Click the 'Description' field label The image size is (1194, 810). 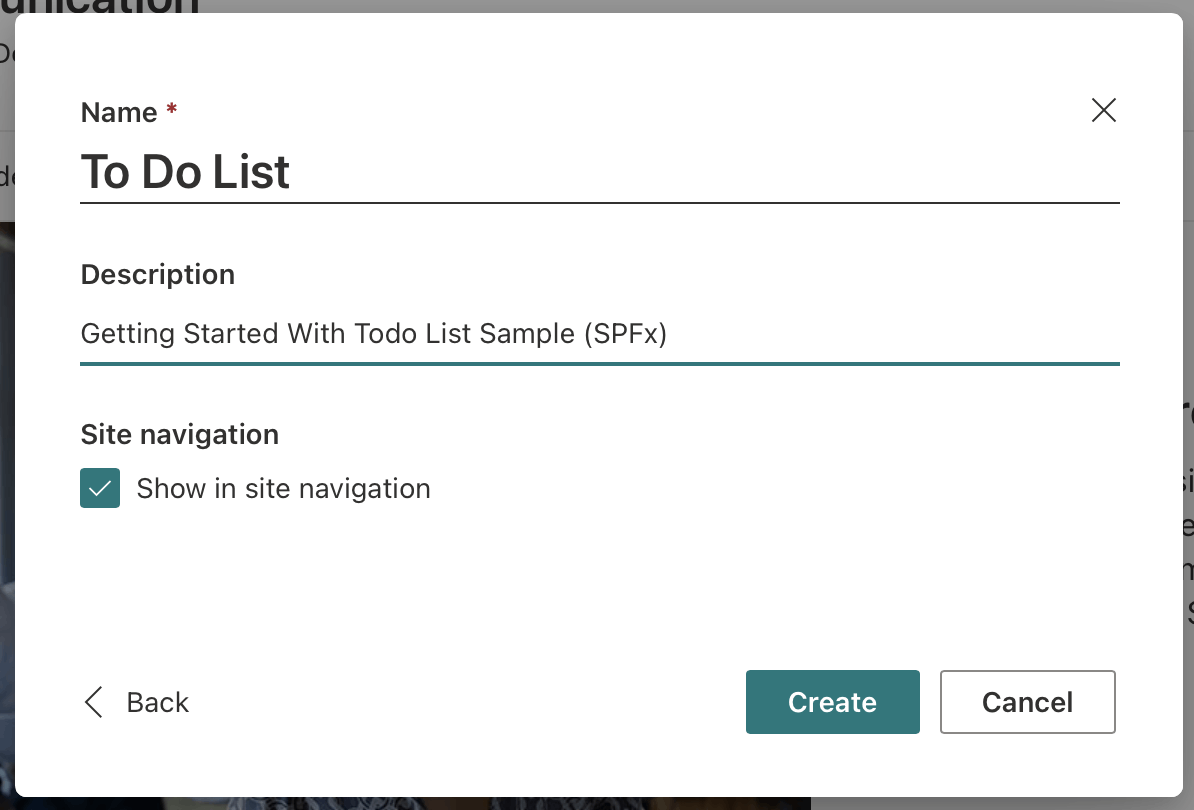click(x=158, y=274)
